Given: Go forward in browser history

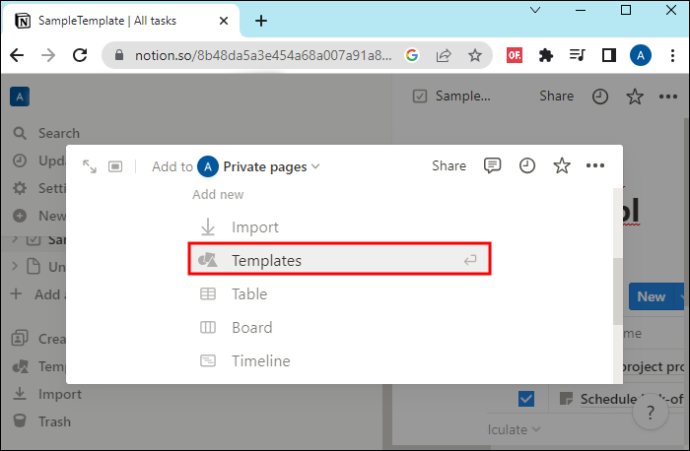Looking at the screenshot, I should coord(48,55).
